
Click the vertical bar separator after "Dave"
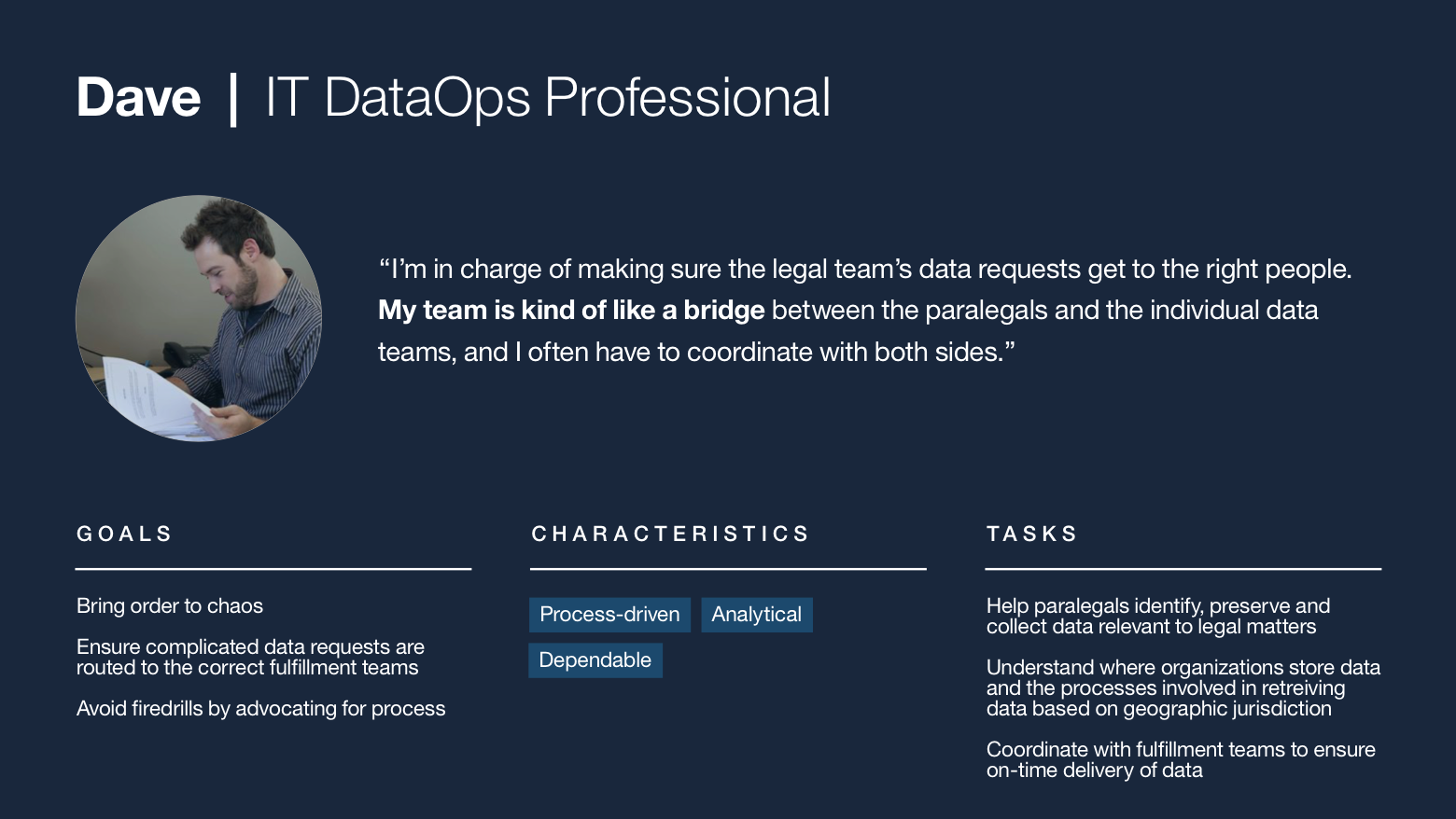point(233,98)
